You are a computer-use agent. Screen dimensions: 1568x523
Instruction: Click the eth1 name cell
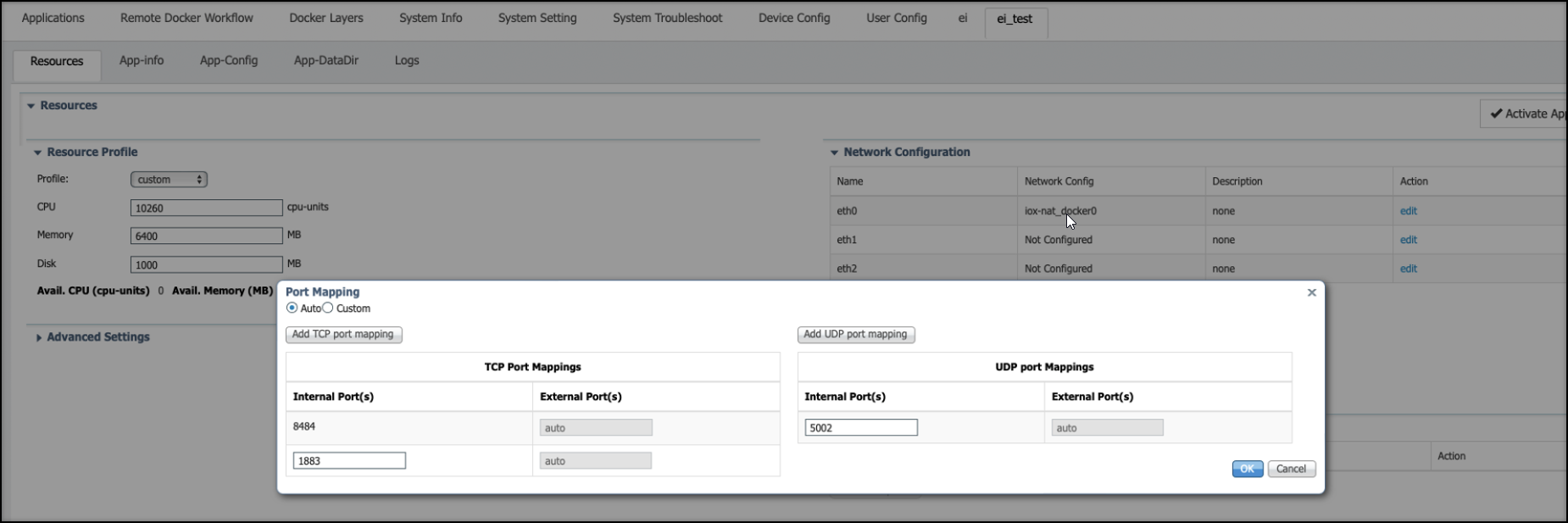pyautogui.click(x=923, y=240)
